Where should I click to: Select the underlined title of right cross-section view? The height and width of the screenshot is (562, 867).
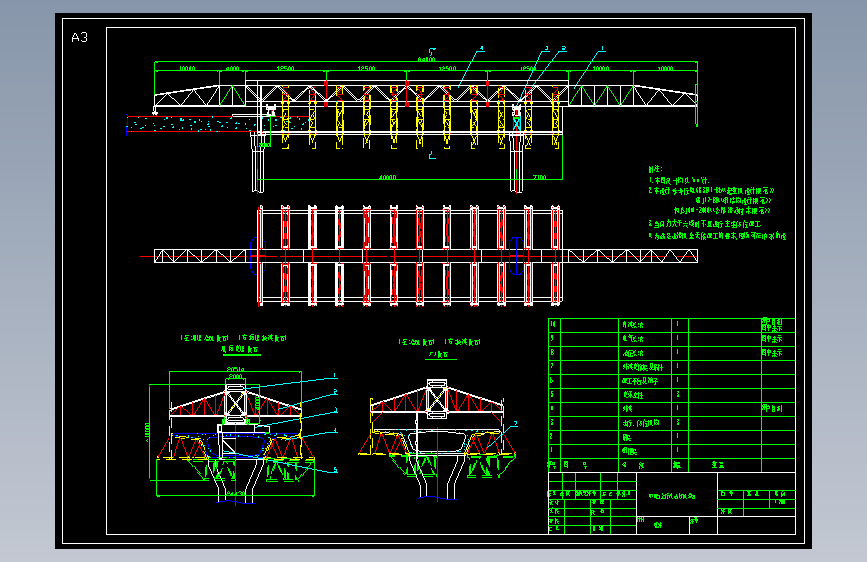click(440, 355)
